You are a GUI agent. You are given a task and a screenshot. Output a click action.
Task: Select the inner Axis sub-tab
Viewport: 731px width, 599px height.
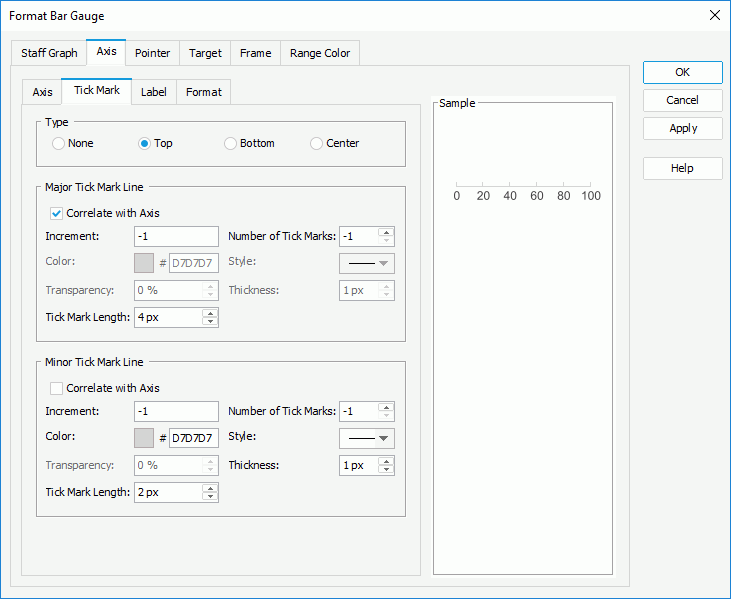coord(42,92)
